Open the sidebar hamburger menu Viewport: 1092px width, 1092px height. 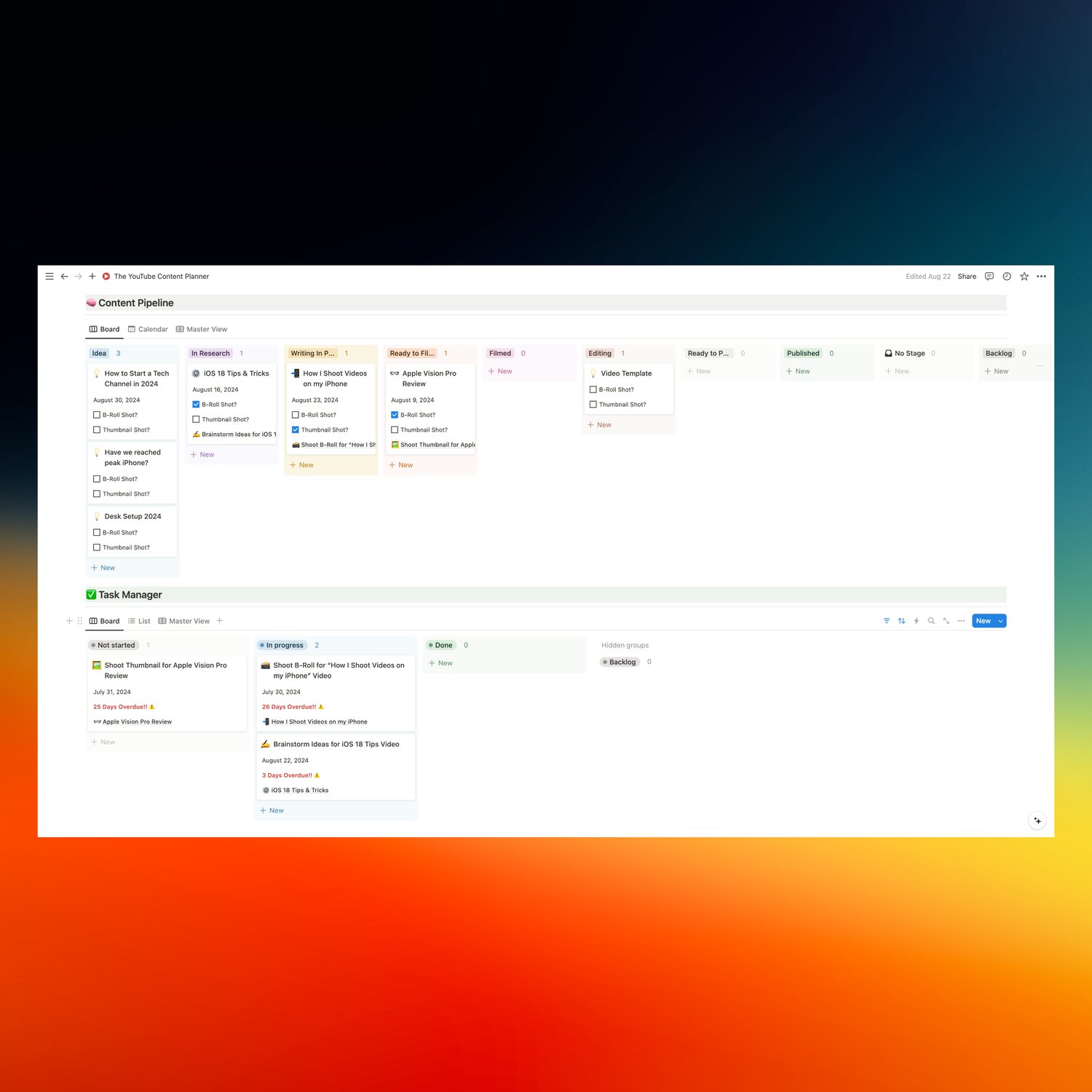pos(50,277)
